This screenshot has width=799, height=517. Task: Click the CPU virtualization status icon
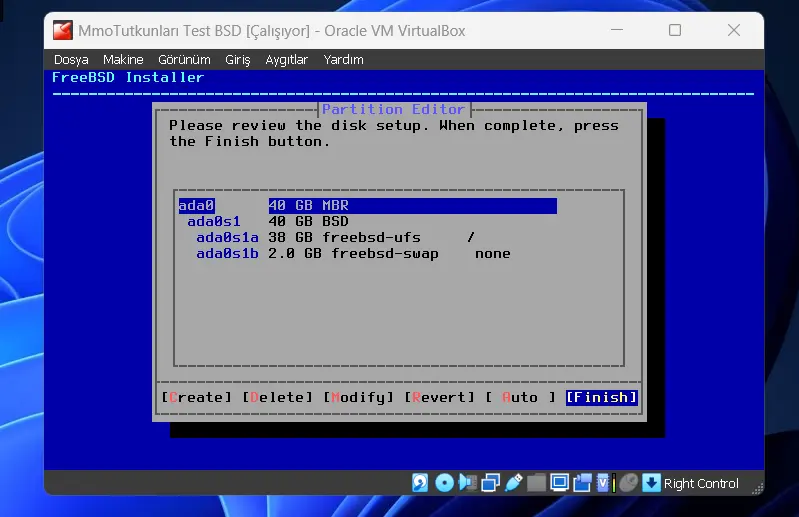604,482
